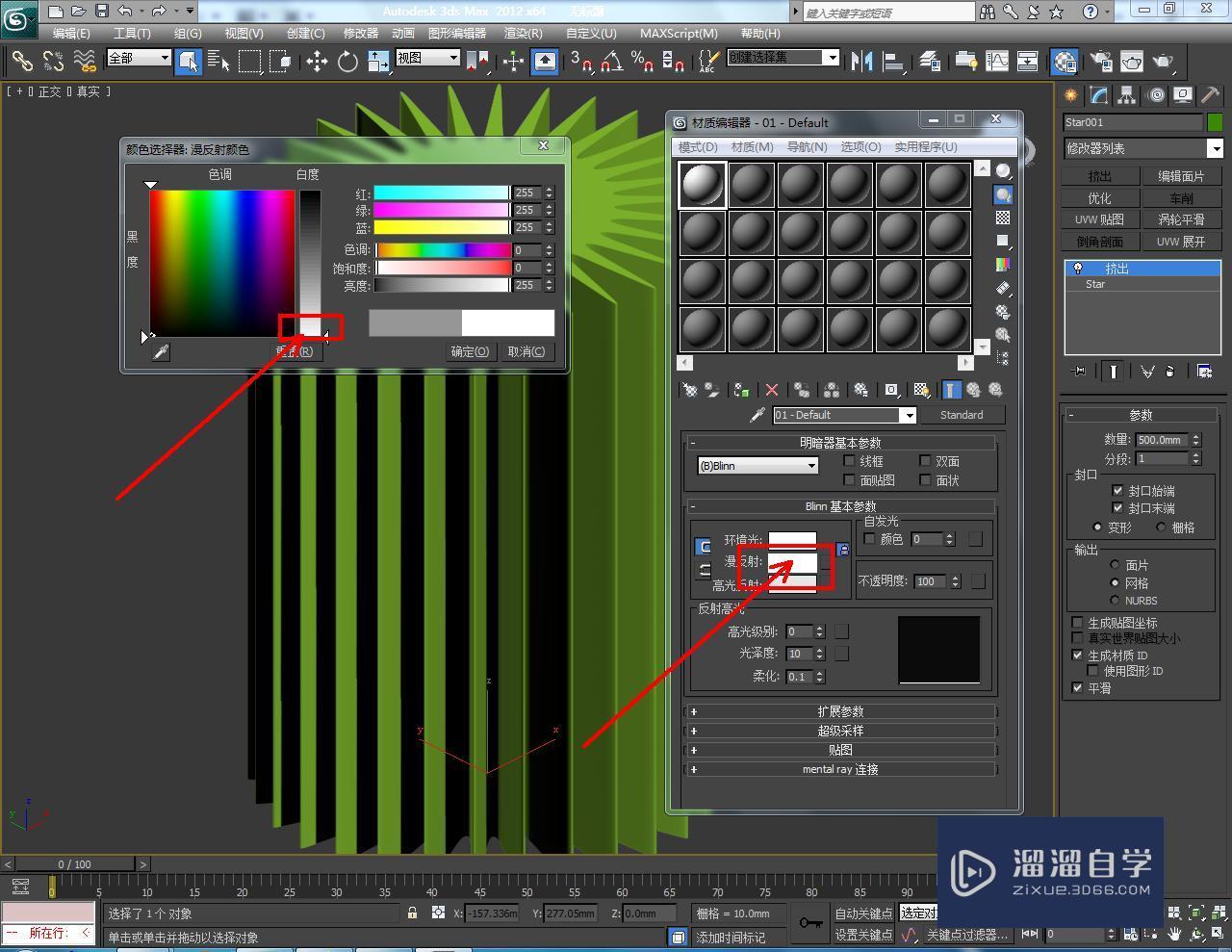Viewport: 1232px width, 952px height.
Task: Click the 数量 500.0mm input field
Action: click(1162, 440)
